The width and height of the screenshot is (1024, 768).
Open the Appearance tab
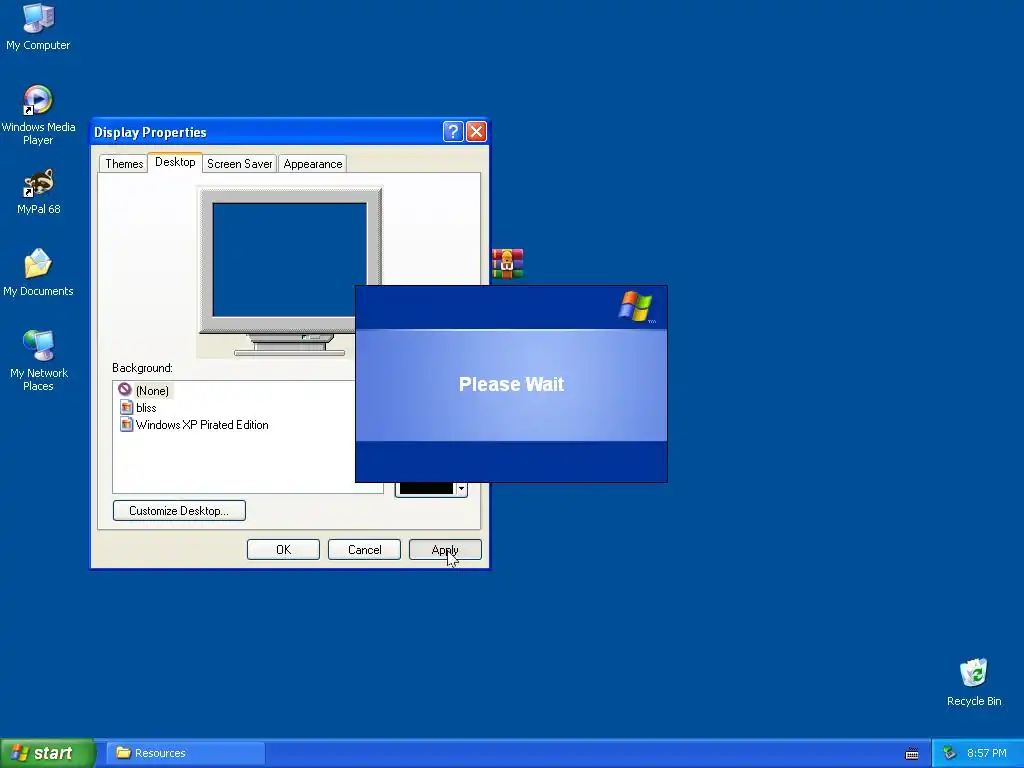313,164
